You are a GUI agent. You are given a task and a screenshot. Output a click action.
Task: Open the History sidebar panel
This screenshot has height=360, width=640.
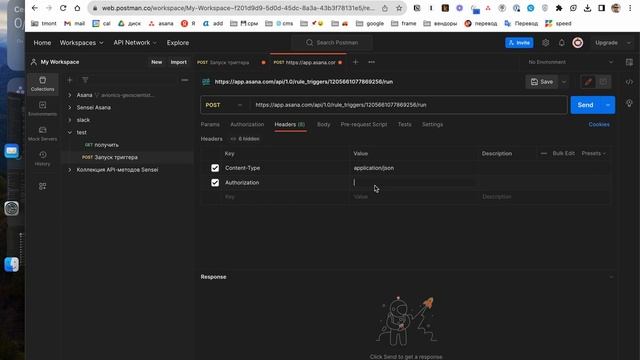click(x=42, y=158)
